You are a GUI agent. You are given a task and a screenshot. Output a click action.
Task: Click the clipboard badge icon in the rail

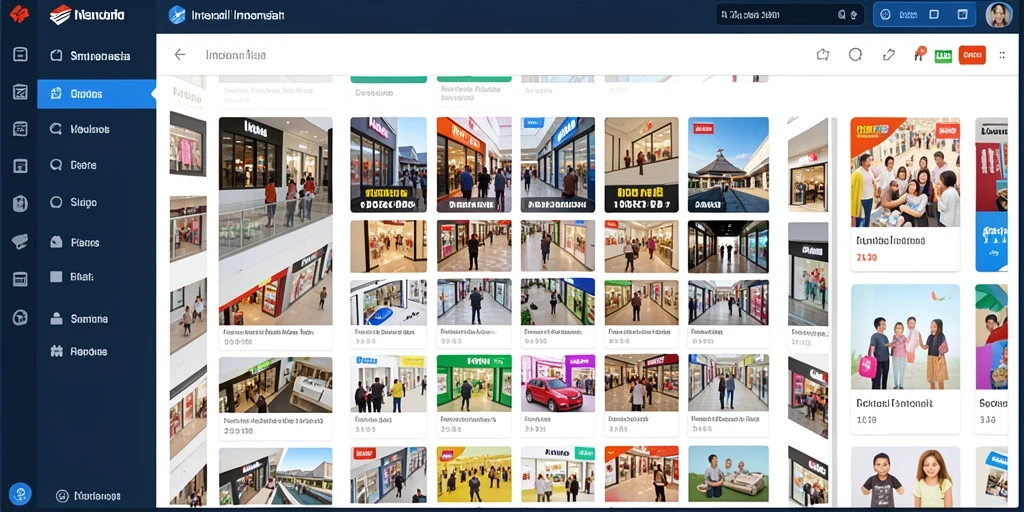(x=20, y=204)
